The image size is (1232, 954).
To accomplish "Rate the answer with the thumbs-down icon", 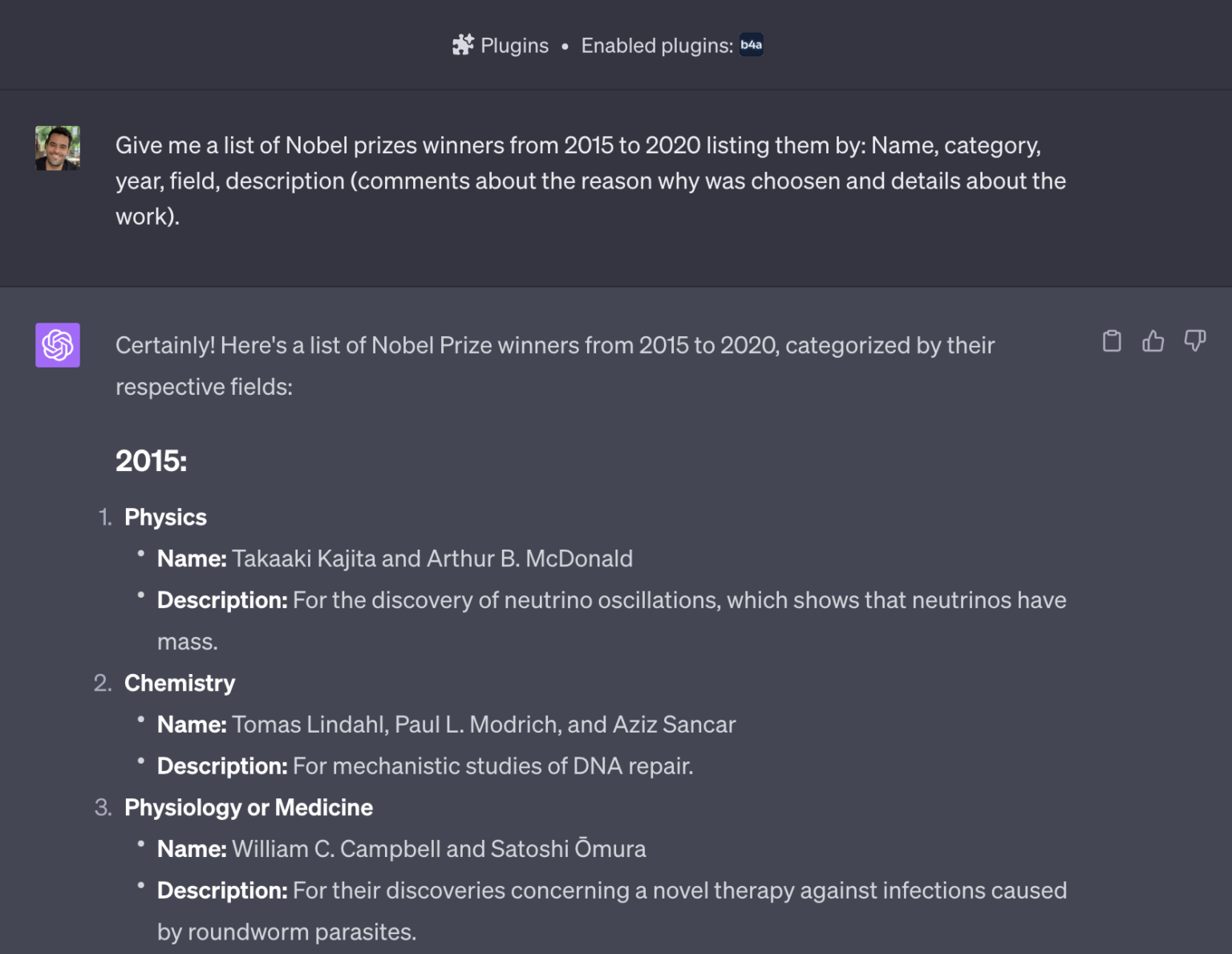I will [x=1195, y=341].
